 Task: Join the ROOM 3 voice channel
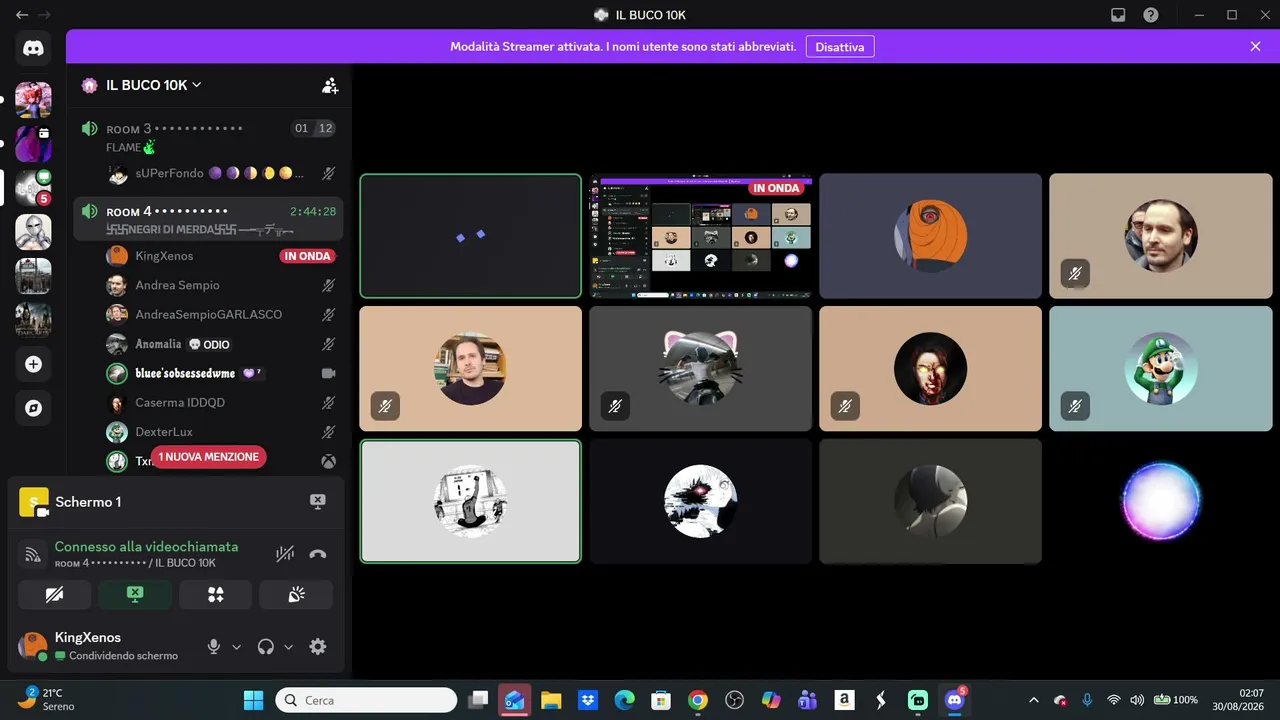(x=208, y=137)
